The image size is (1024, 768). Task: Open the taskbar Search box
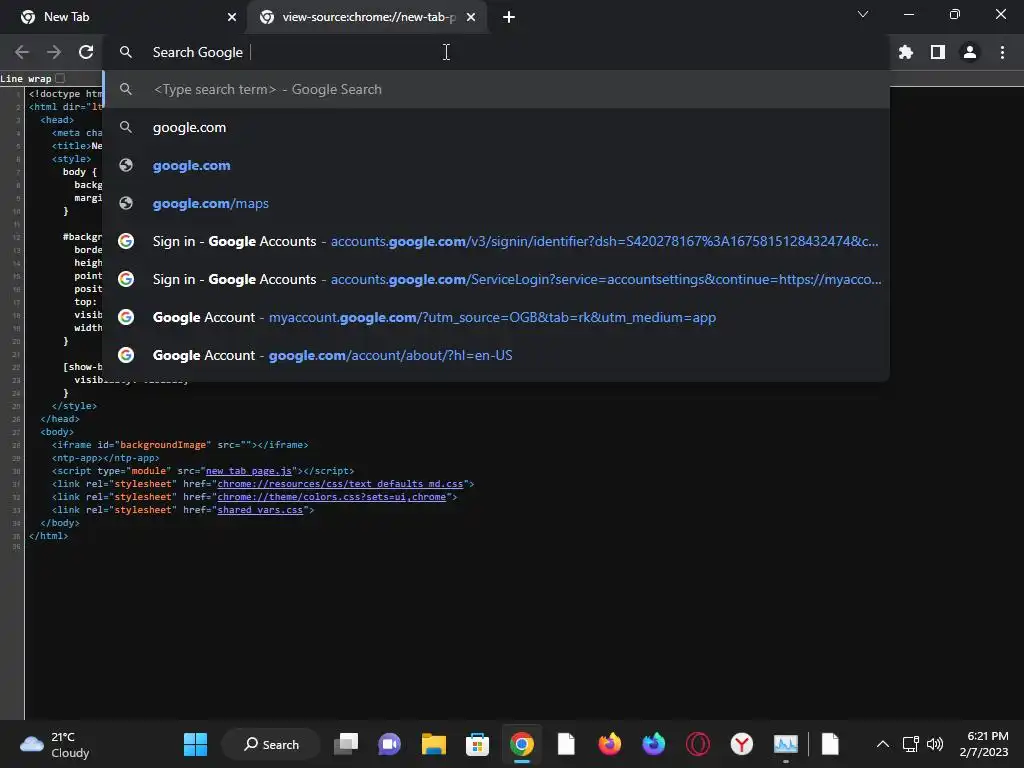(x=271, y=744)
